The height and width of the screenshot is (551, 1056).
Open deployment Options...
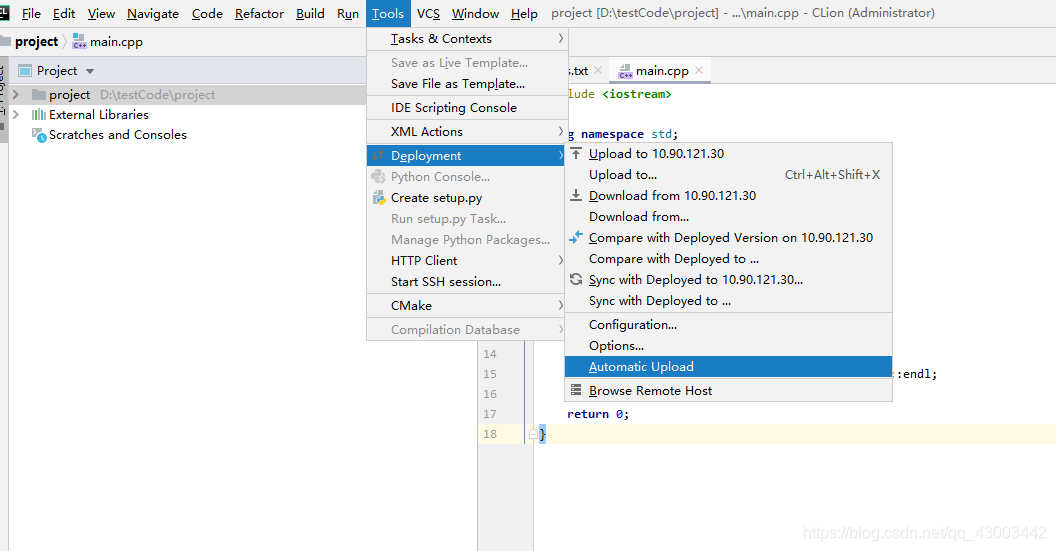[x=728, y=346]
